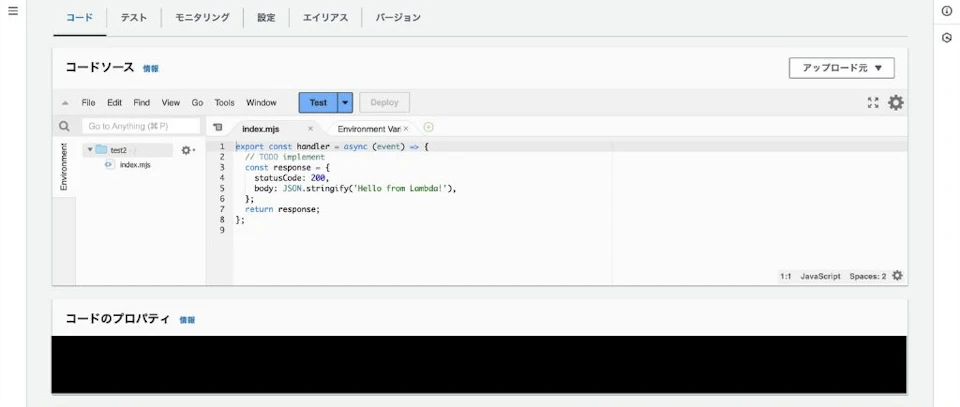This screenshot has width=960, height=407.
Task: Open the Go menu
Action: point(197,103)
